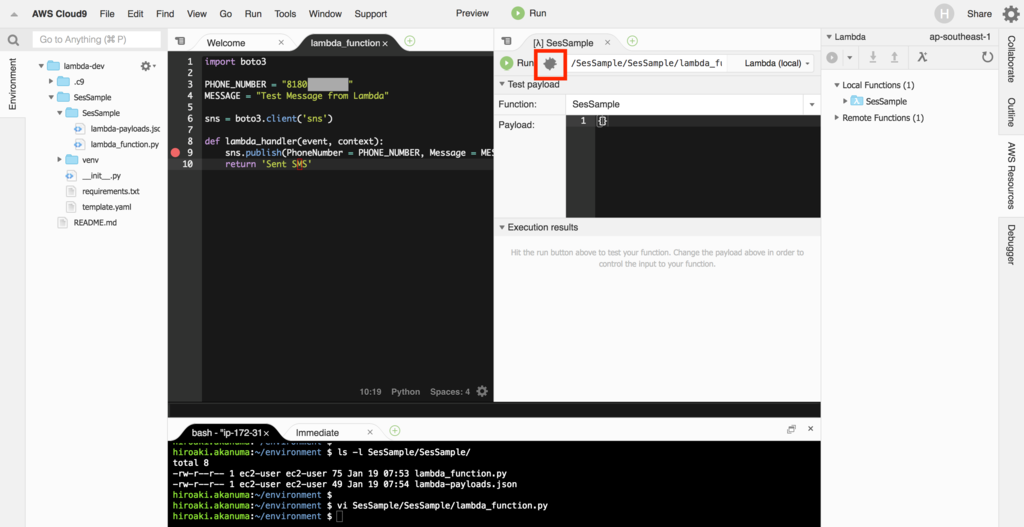Open the search magnifier in left sidebar
This screenshot has height=527, width=1024.
13,40
